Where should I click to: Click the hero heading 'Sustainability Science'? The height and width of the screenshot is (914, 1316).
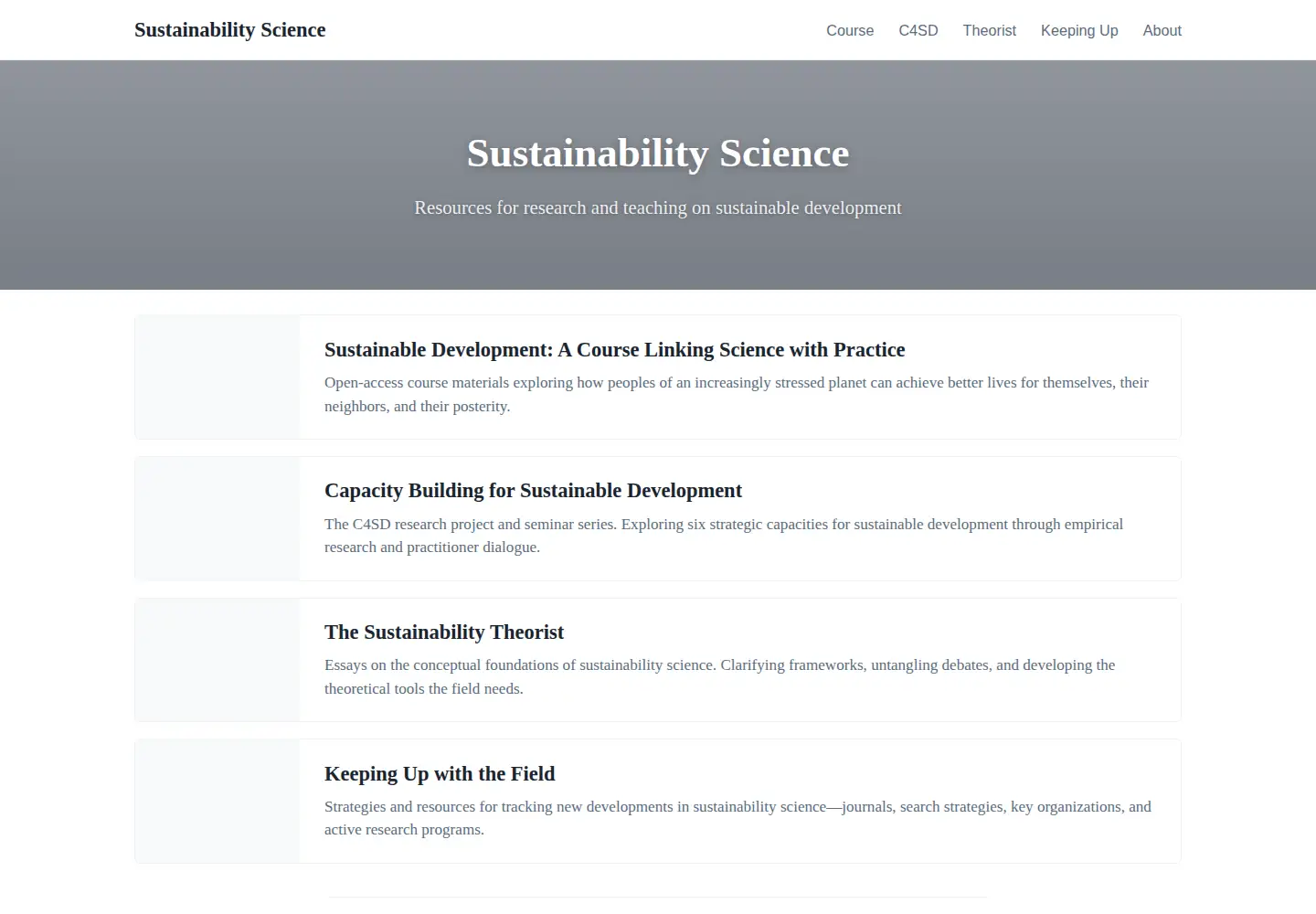click(658, 154)
